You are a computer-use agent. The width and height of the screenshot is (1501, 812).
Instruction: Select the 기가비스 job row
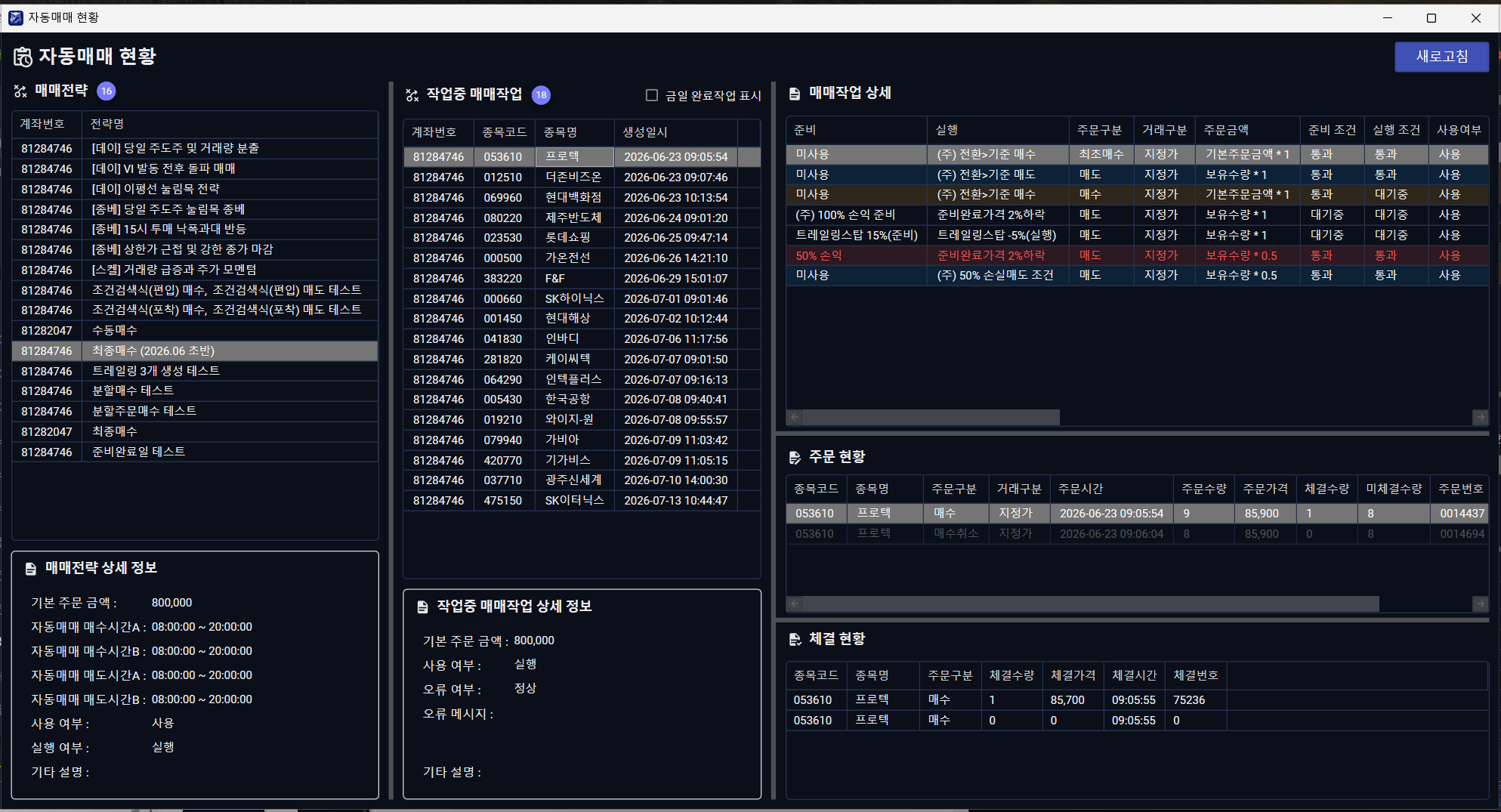click(582, 461)
